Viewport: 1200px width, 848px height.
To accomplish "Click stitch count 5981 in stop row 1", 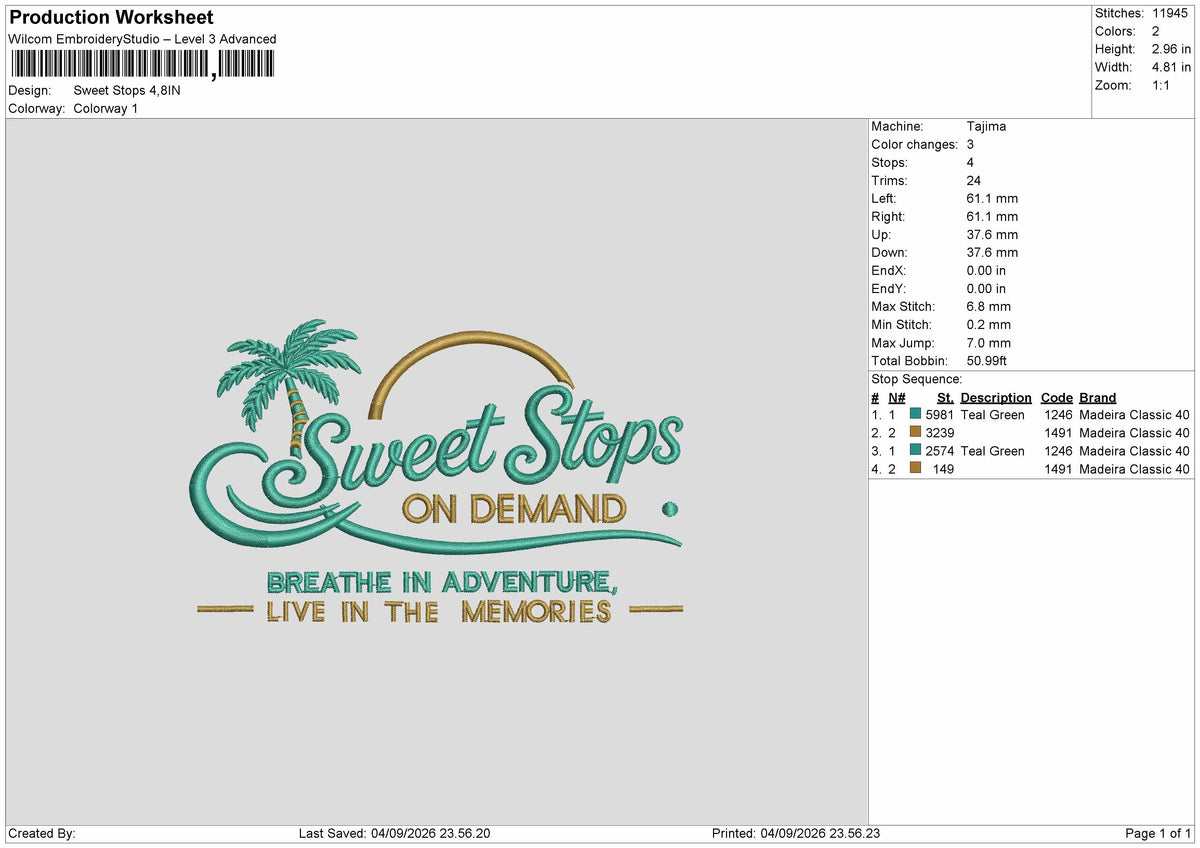I will point(940,414).
